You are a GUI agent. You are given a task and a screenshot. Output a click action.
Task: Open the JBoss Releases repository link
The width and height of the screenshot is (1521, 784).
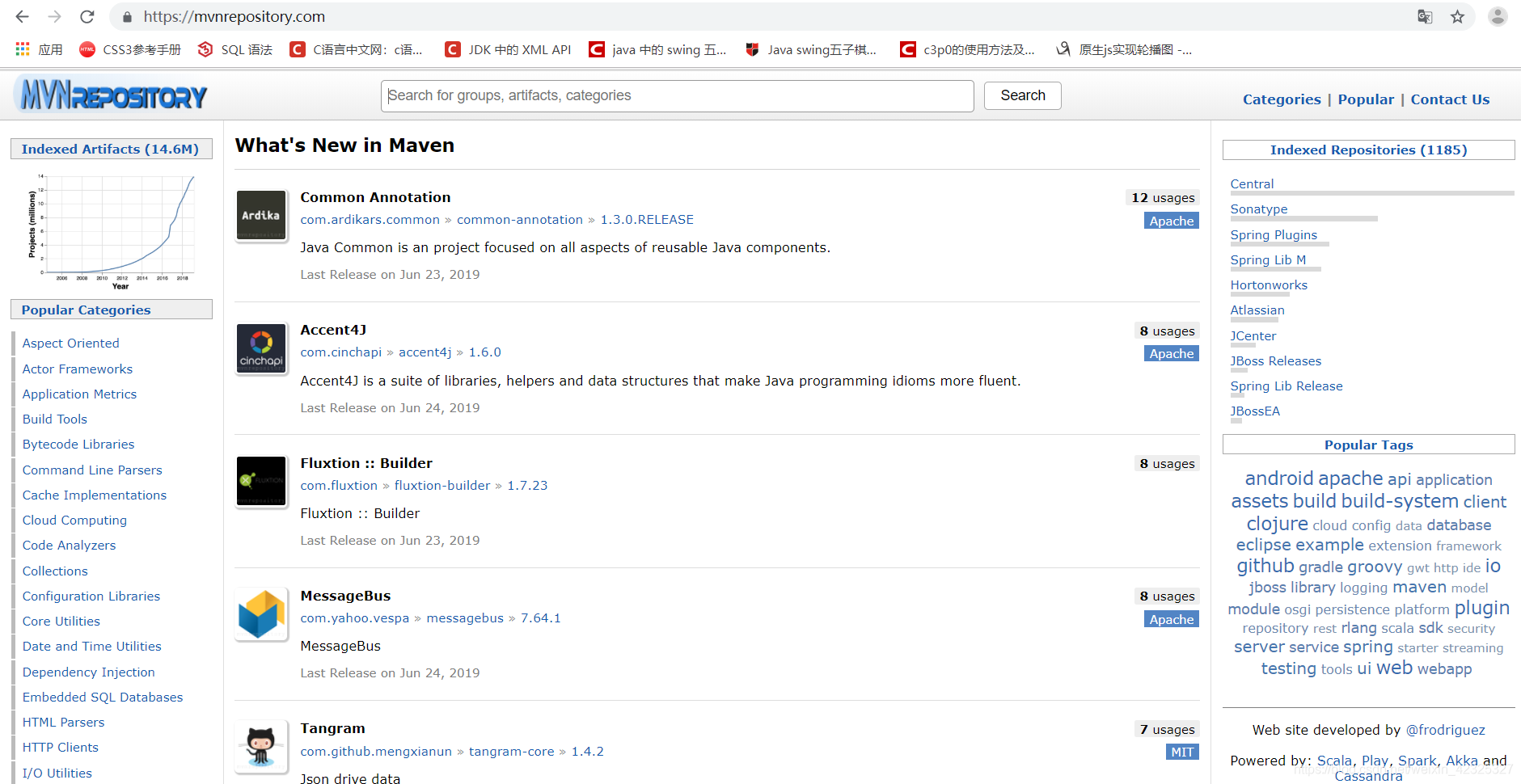pos(1275,361)
